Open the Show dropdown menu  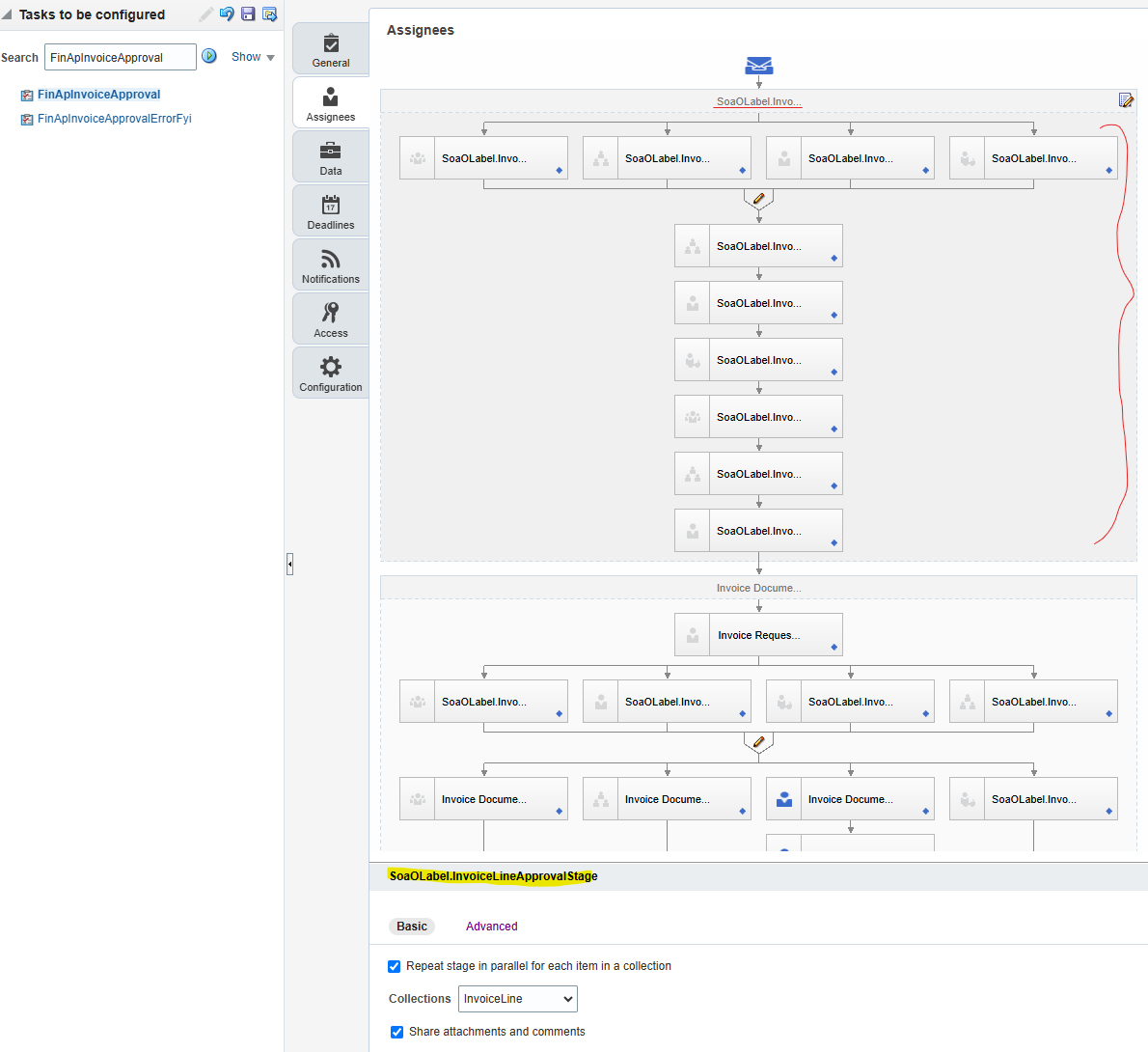tap(253, 57)
